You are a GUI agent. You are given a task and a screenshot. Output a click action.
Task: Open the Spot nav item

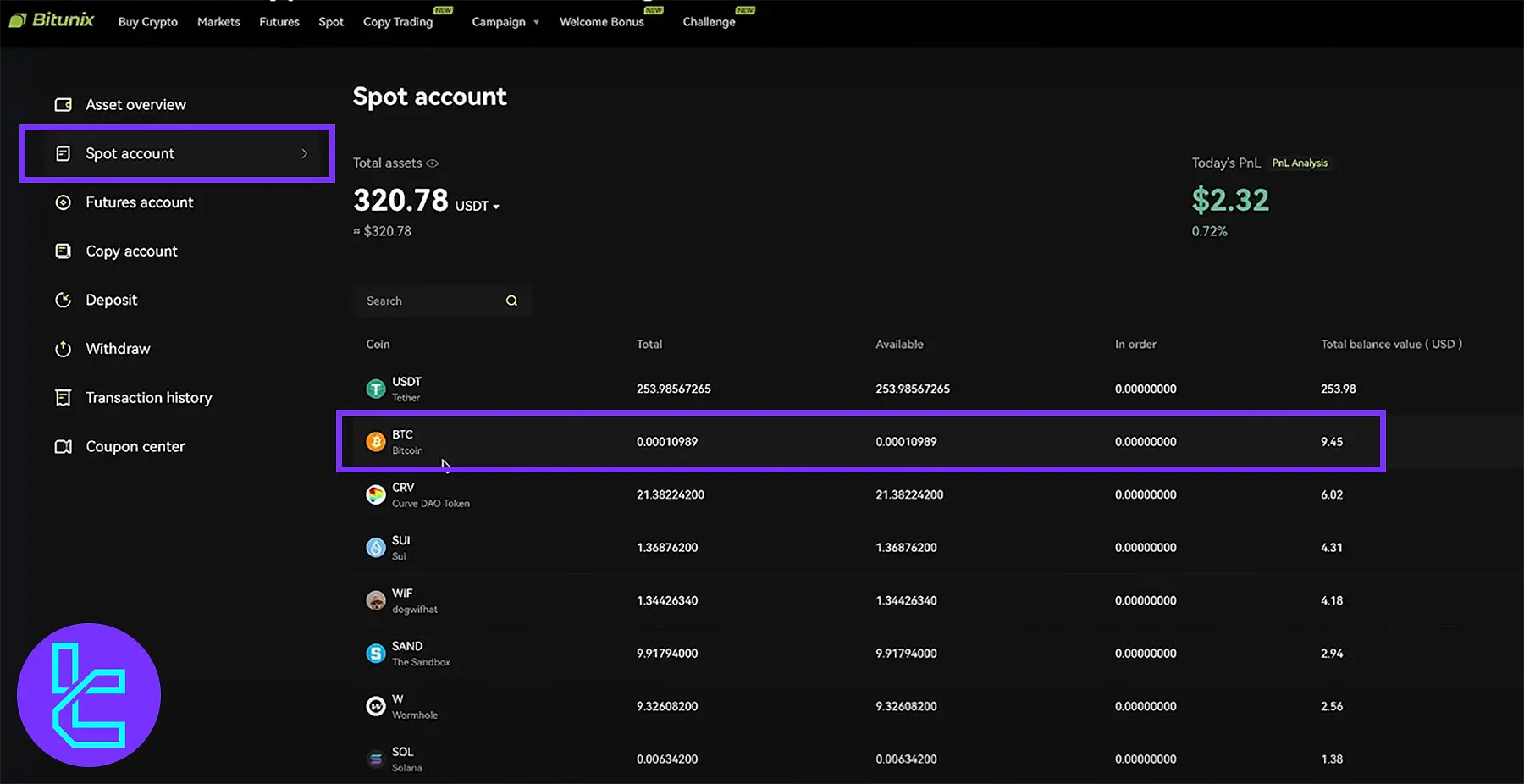(331, 22)
